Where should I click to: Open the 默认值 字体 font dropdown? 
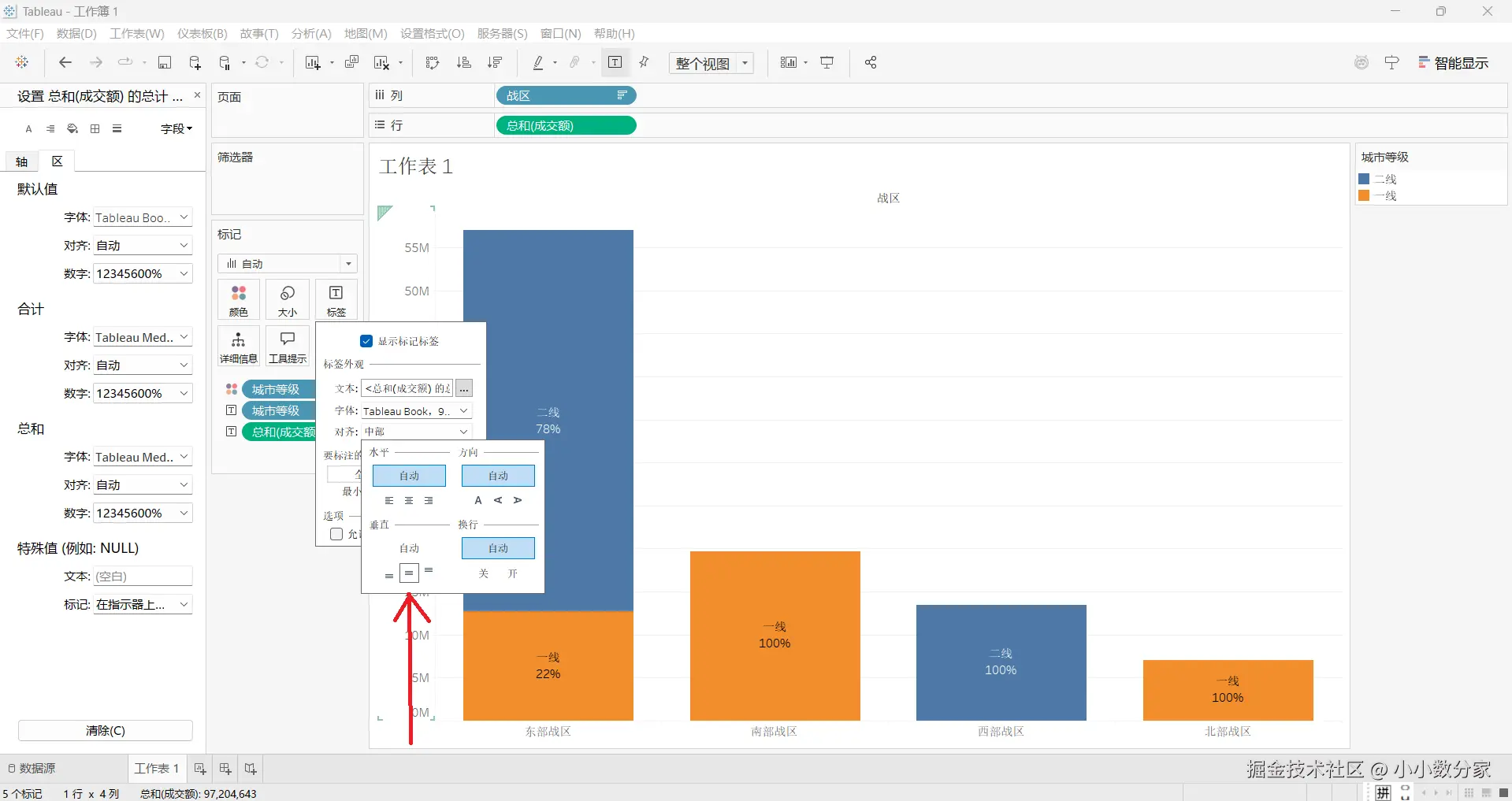(x=143, y=217)
